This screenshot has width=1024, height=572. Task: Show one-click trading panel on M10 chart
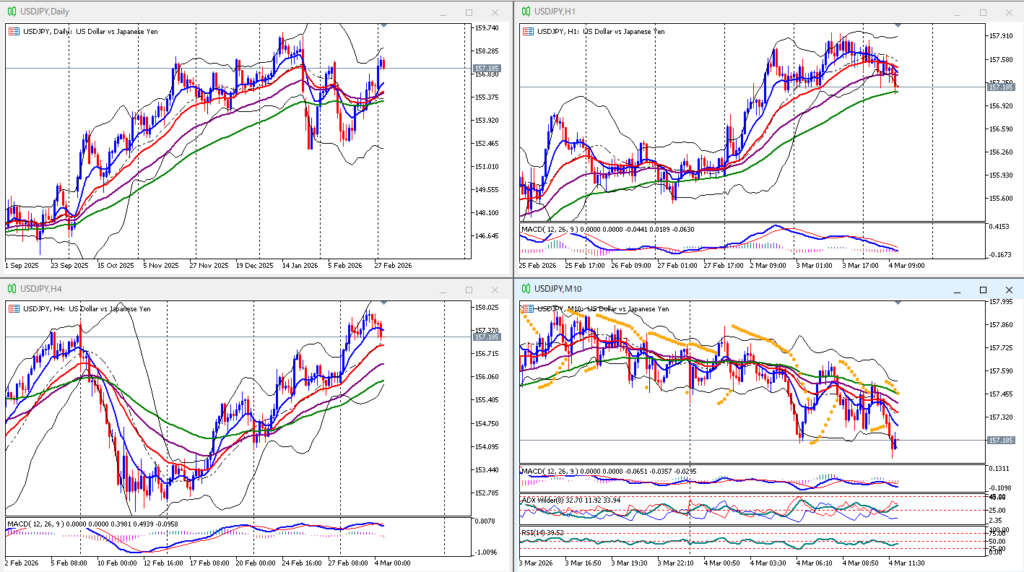526,308
